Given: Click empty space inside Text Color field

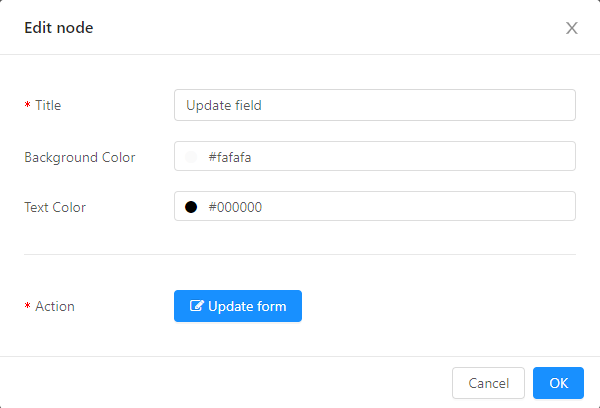Looking at the screenshot, I should pyautogui.click(x=417, y=206).
